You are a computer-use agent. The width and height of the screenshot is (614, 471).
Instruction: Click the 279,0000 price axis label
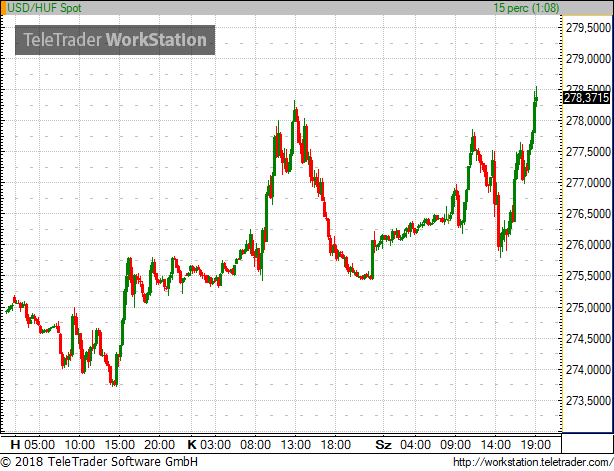588,59
